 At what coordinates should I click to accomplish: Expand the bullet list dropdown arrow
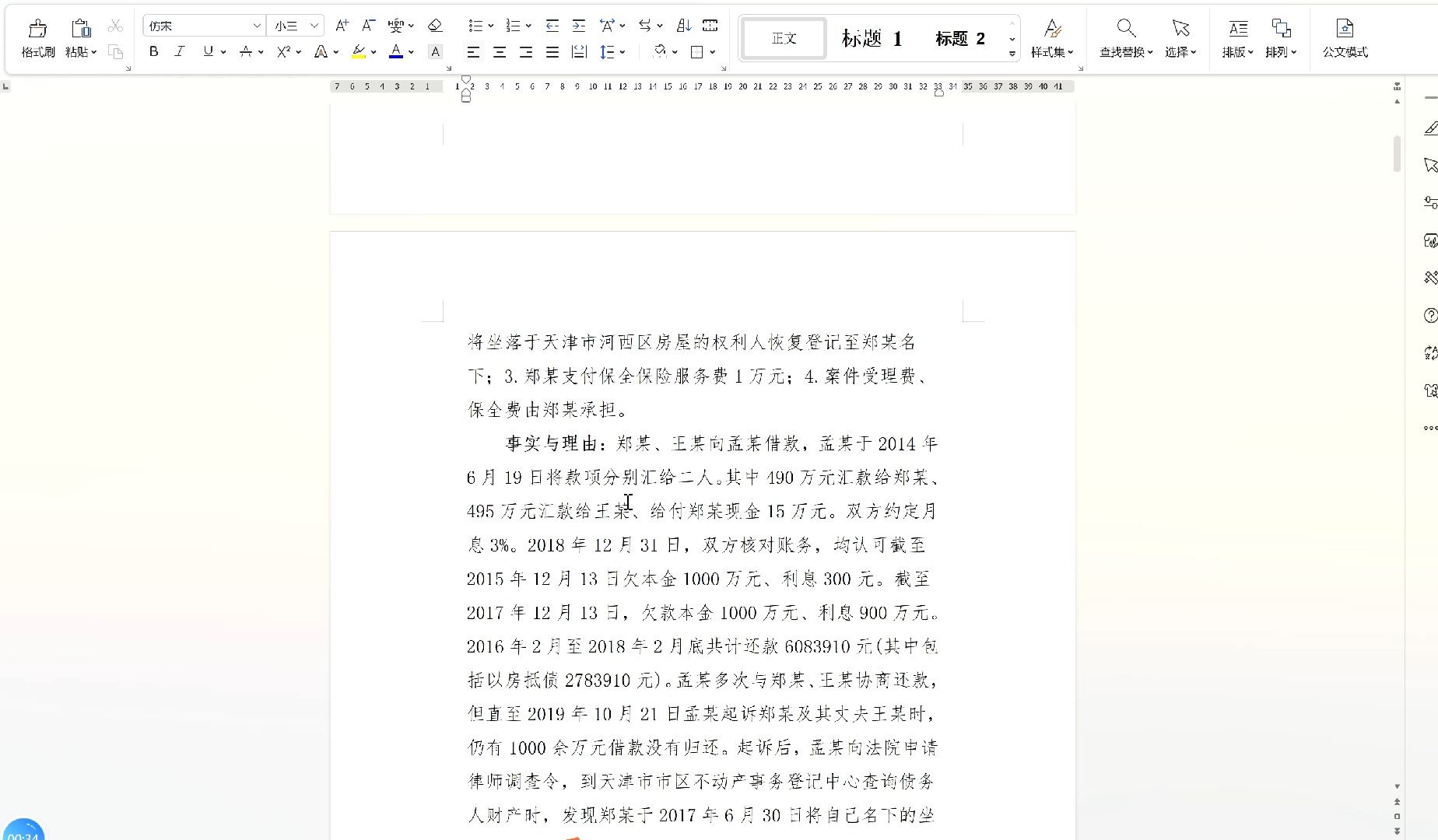click(x=491, y=26)
